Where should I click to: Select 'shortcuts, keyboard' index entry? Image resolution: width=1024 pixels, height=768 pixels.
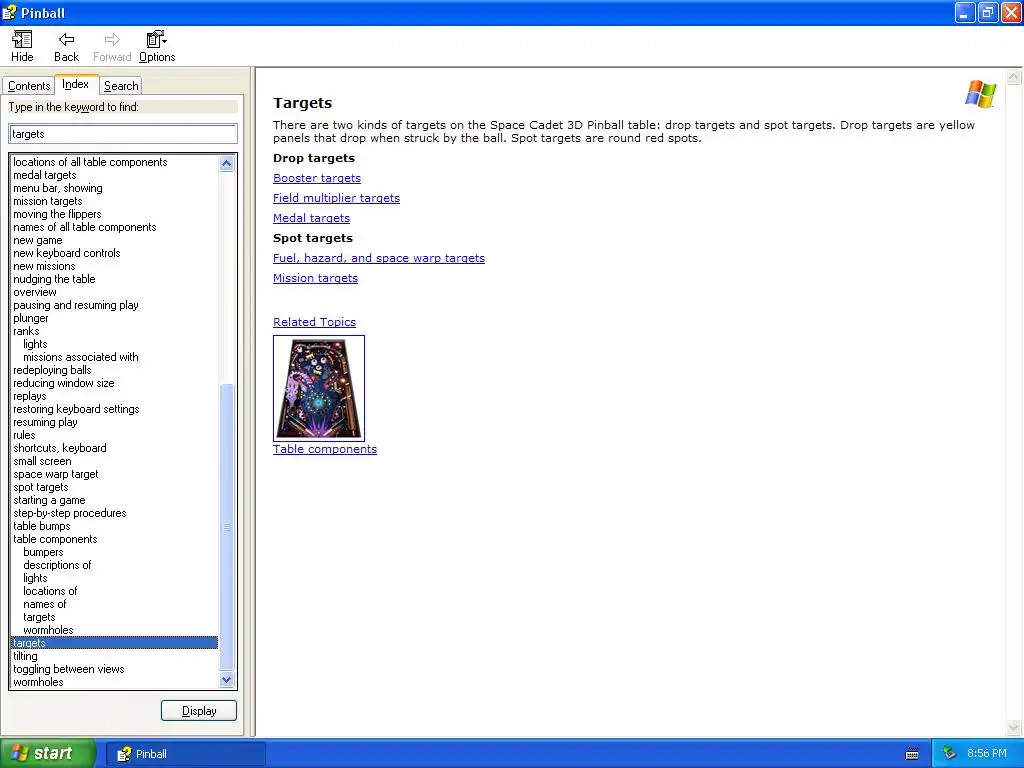pos(59,448)
